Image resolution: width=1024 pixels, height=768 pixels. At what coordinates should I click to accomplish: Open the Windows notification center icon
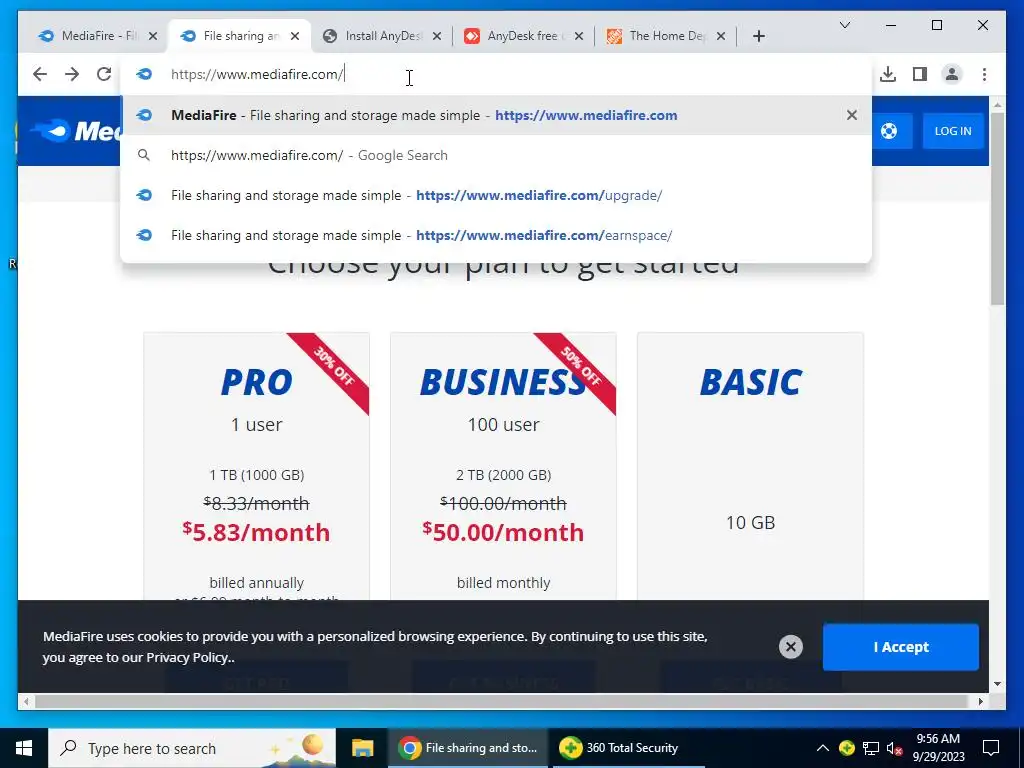coord(991,748)
